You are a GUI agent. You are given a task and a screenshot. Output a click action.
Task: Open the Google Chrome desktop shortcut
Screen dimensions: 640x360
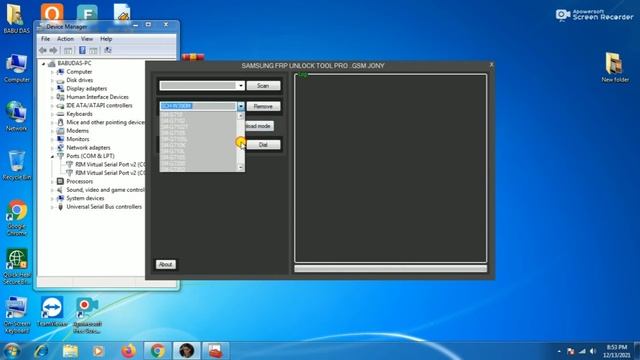[x=17, y=218]
